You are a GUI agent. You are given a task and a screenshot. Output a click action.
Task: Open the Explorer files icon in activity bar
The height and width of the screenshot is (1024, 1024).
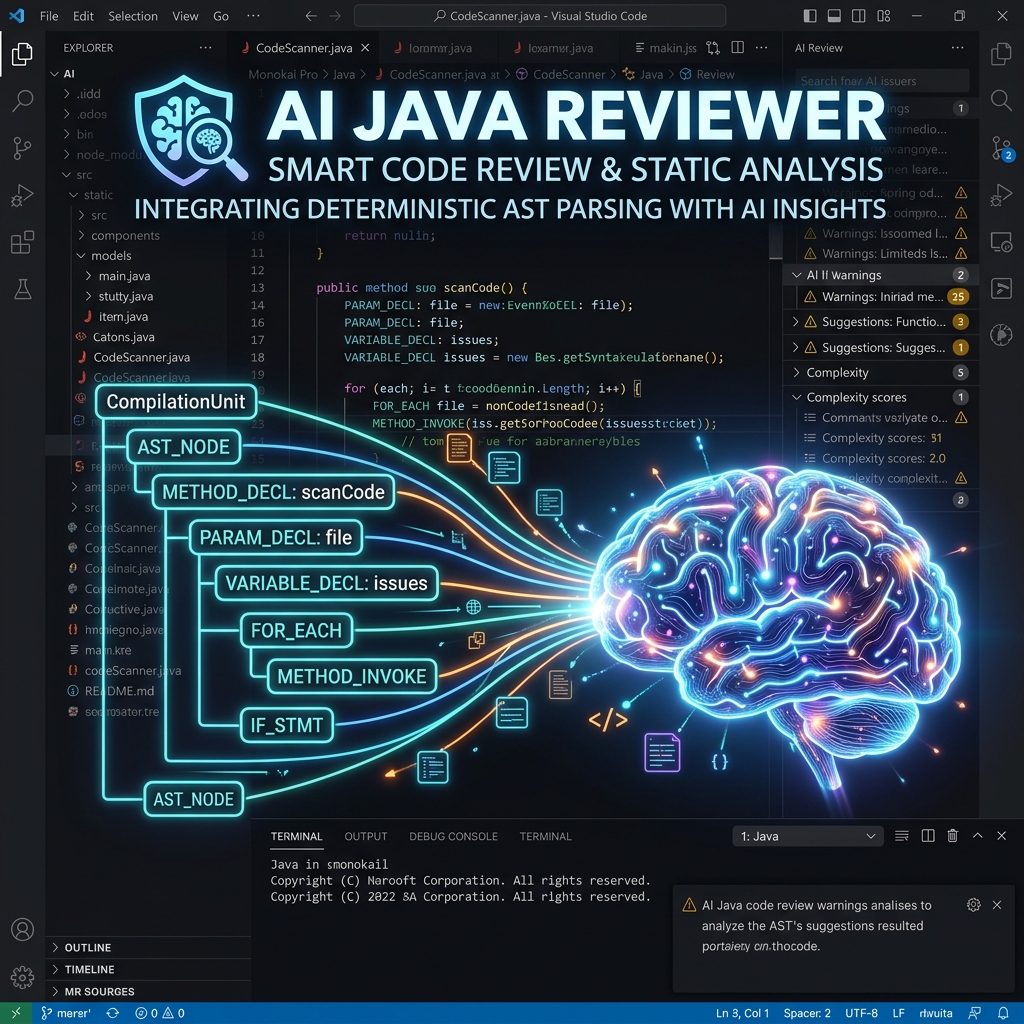(x=22, y=54)
